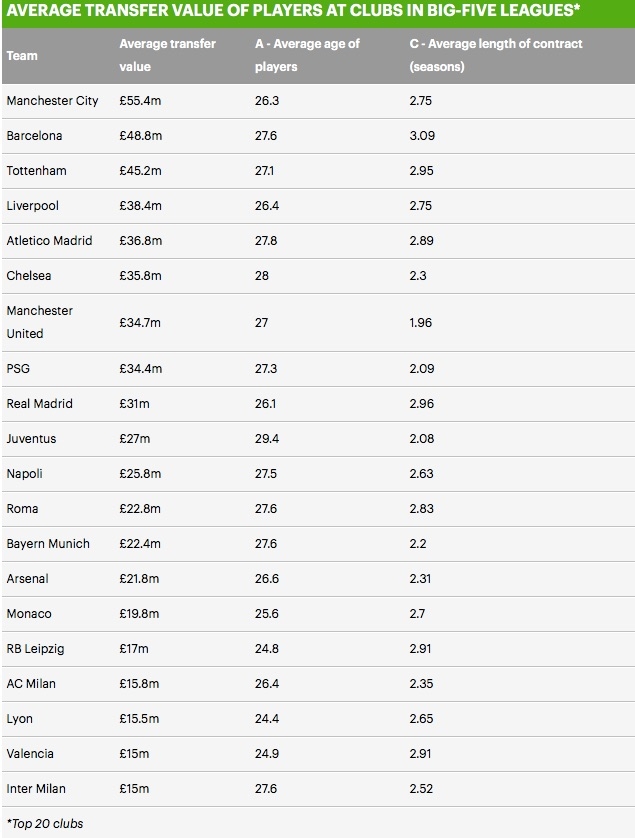Image resolution: width=635 pixels, height=838 pixels.
Task: Click Juventus average age 29.4
Action: [x=267, y=439]
